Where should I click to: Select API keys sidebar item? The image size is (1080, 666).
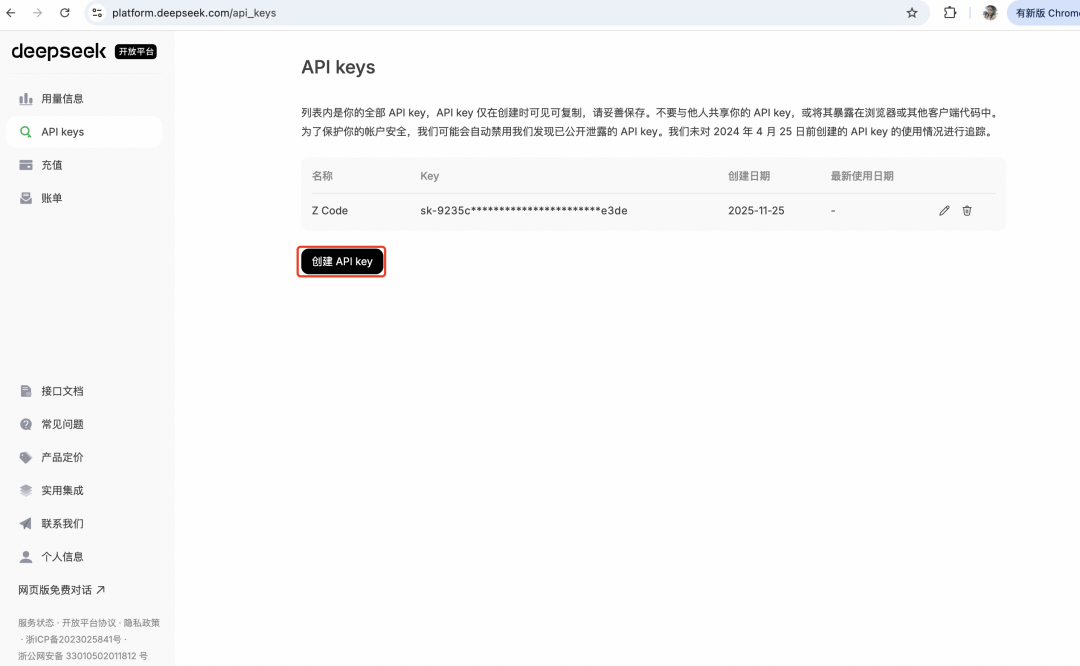pos(84,132)
